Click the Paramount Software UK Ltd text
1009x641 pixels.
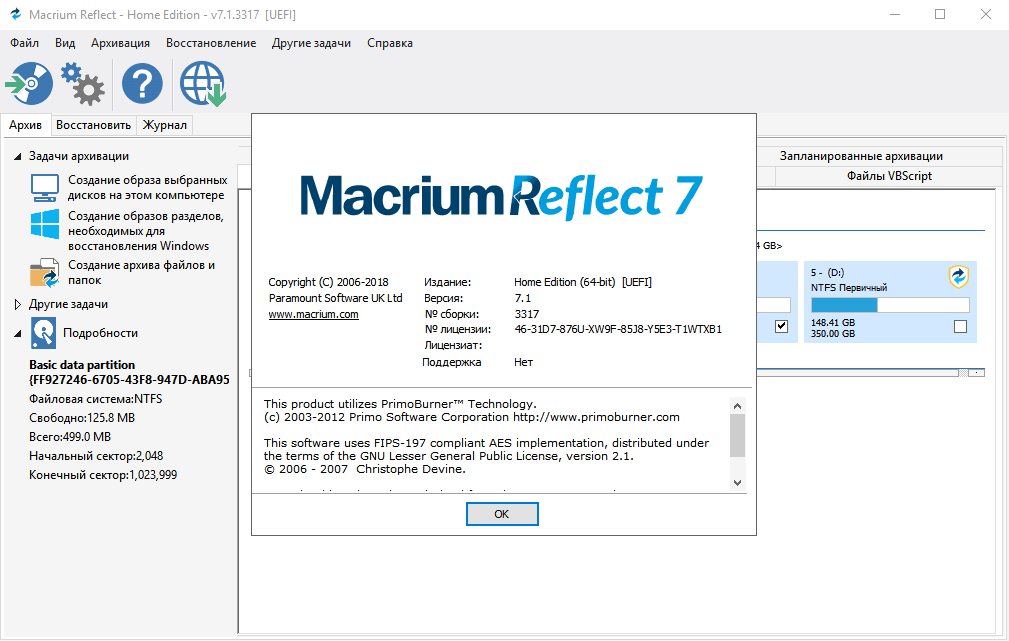[x=335, y=298]
